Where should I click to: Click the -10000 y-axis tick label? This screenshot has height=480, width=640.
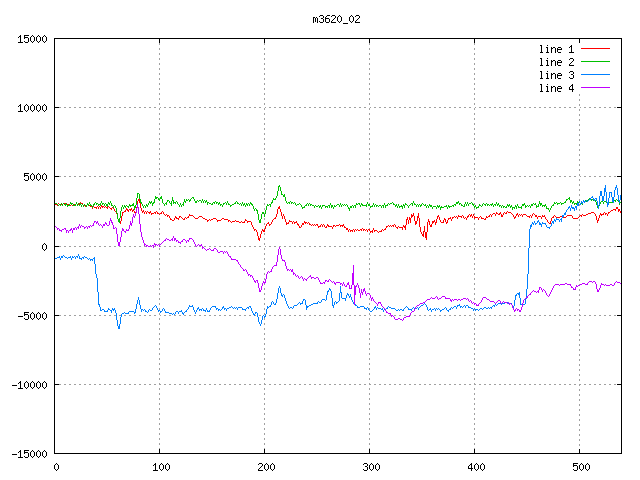(x=28, y=384)
